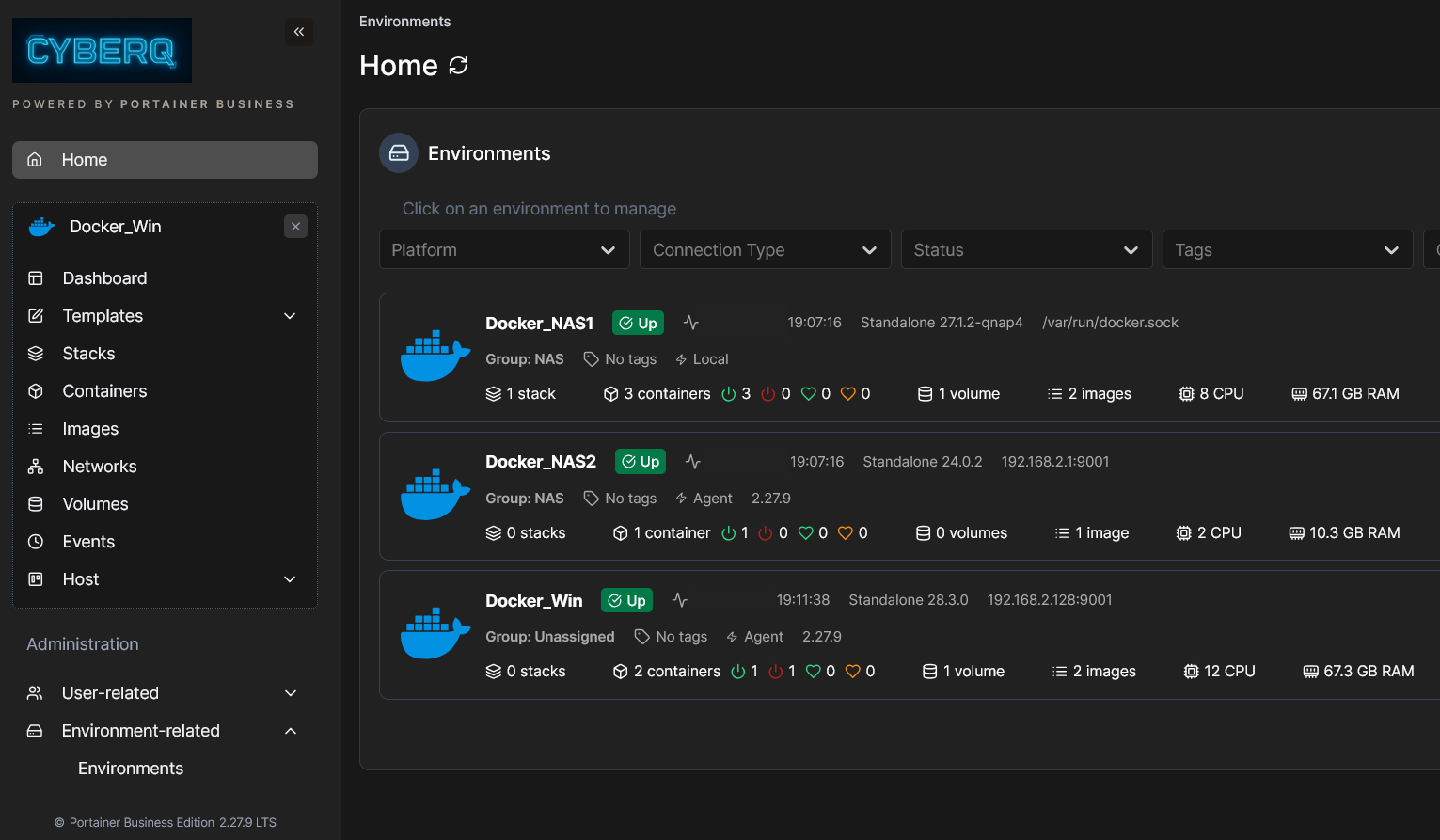Click the '/var/run/docker.sock' text

[x=1110, y=323]
